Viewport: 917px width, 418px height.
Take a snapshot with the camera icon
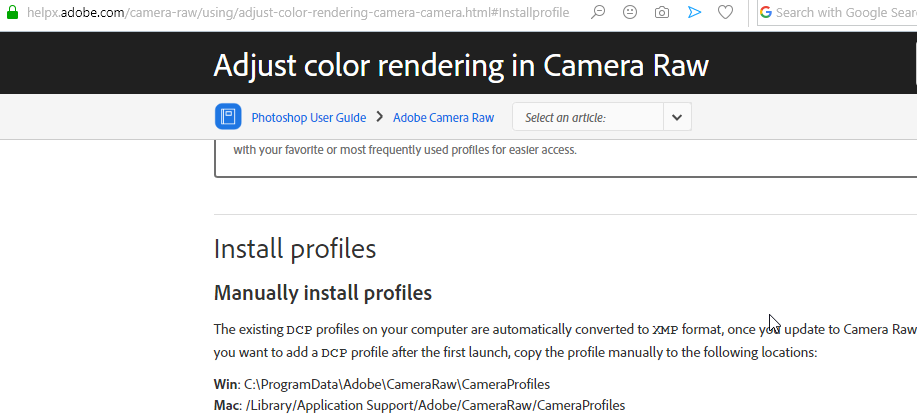point(661,12)
